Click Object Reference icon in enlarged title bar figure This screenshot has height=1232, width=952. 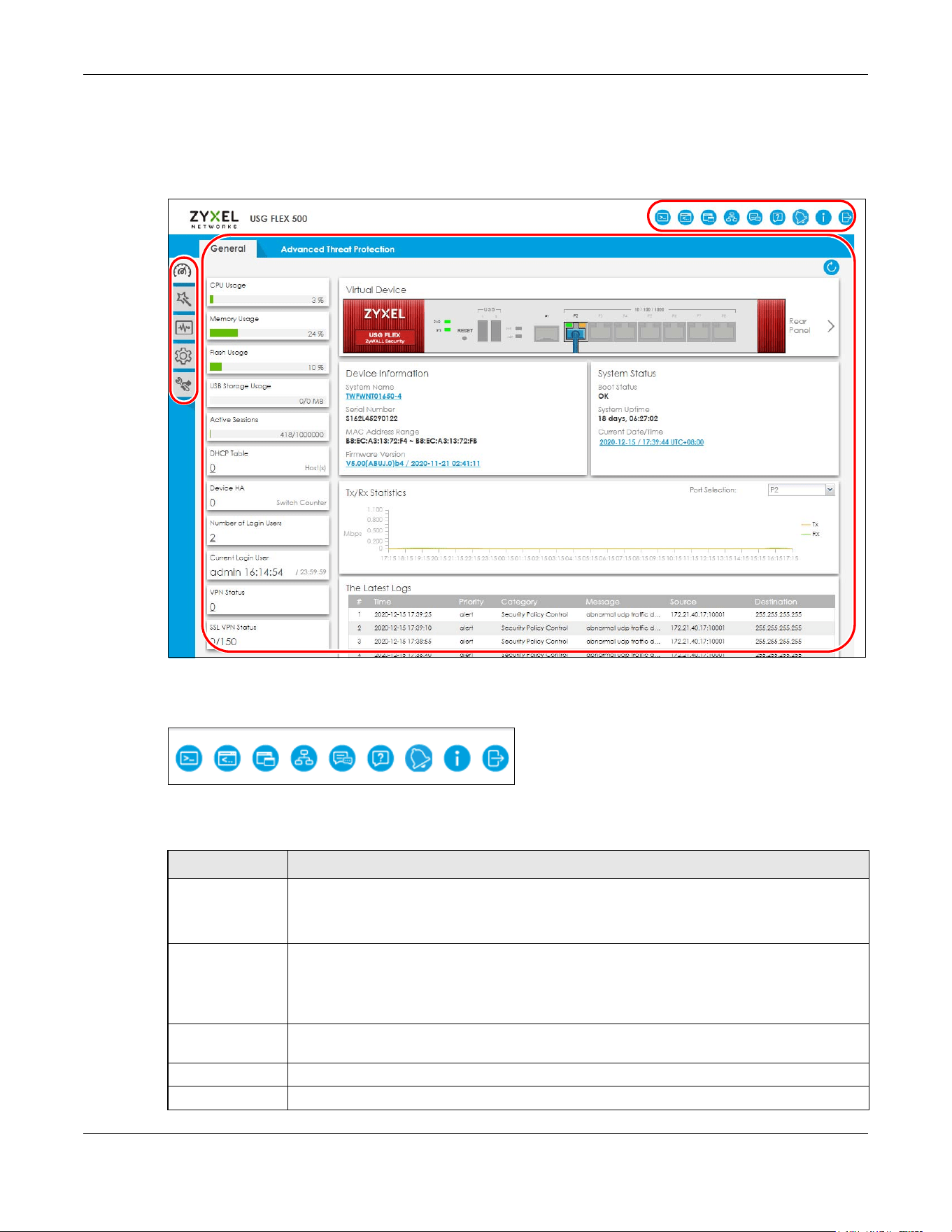click(x=266, y=758)
